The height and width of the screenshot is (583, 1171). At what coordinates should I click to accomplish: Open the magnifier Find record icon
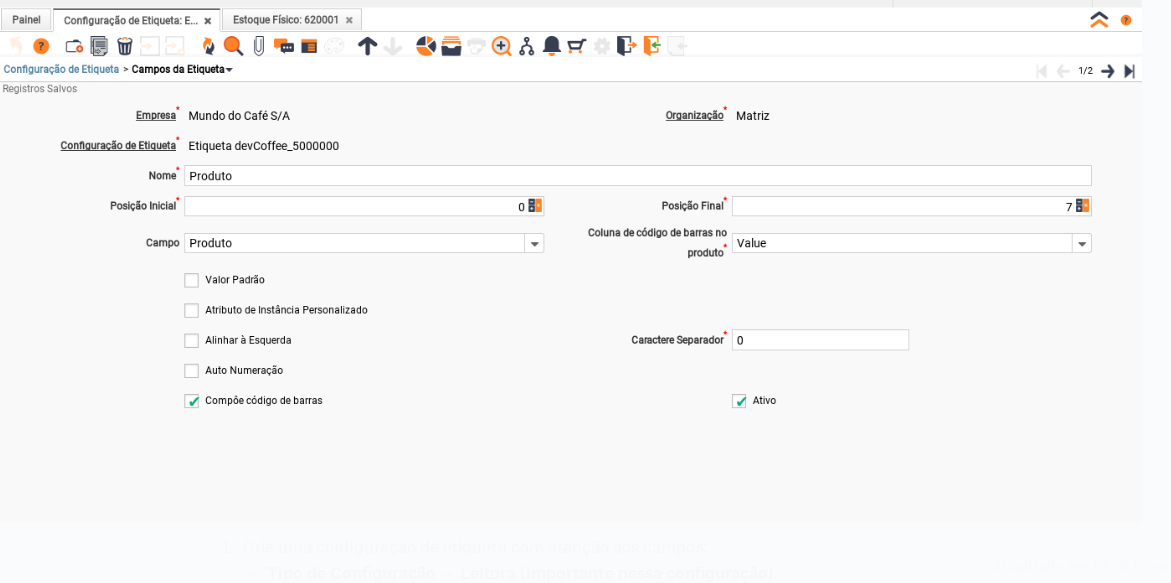coord(233,46)
